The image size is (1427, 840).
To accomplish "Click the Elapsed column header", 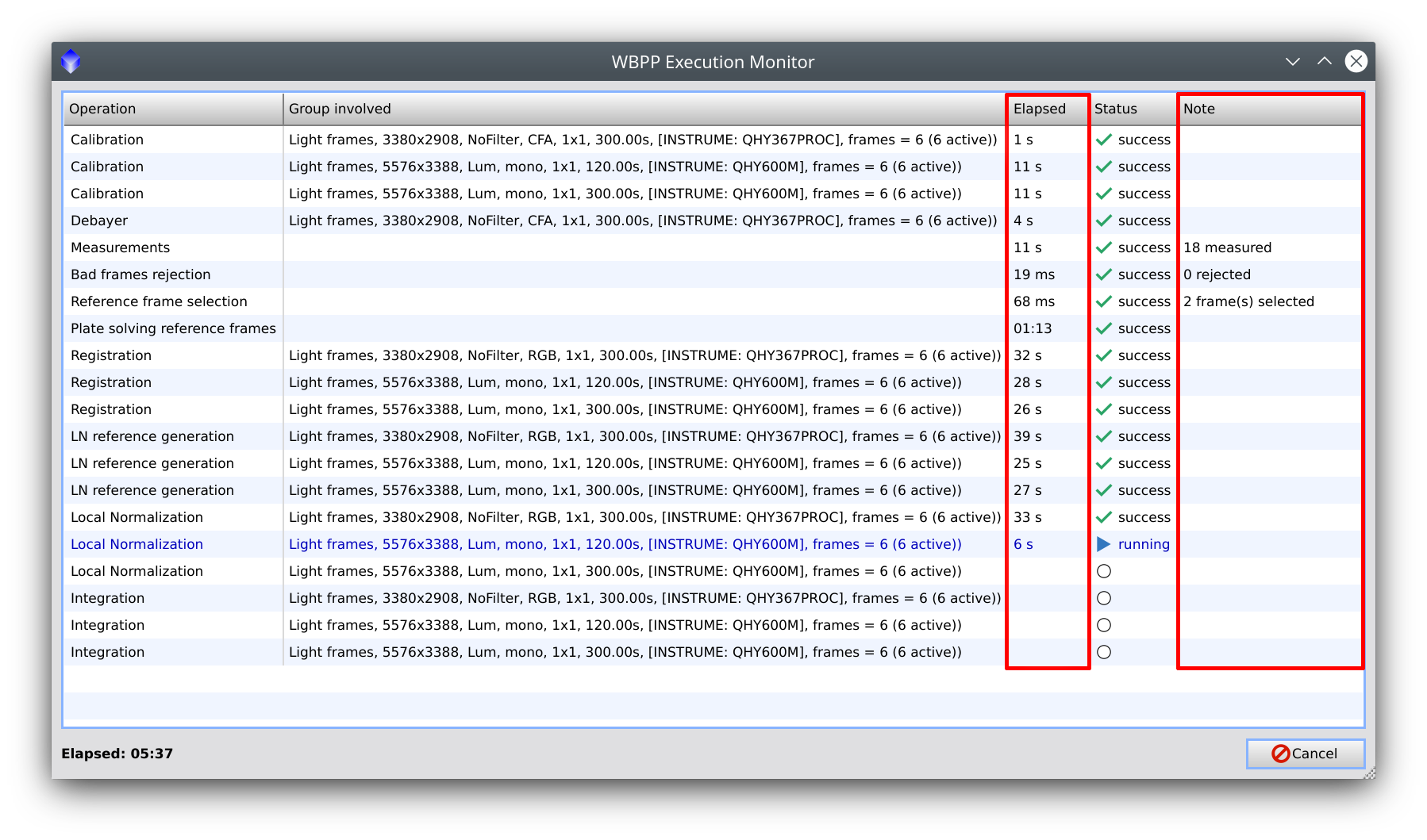I will (1048, 109).
